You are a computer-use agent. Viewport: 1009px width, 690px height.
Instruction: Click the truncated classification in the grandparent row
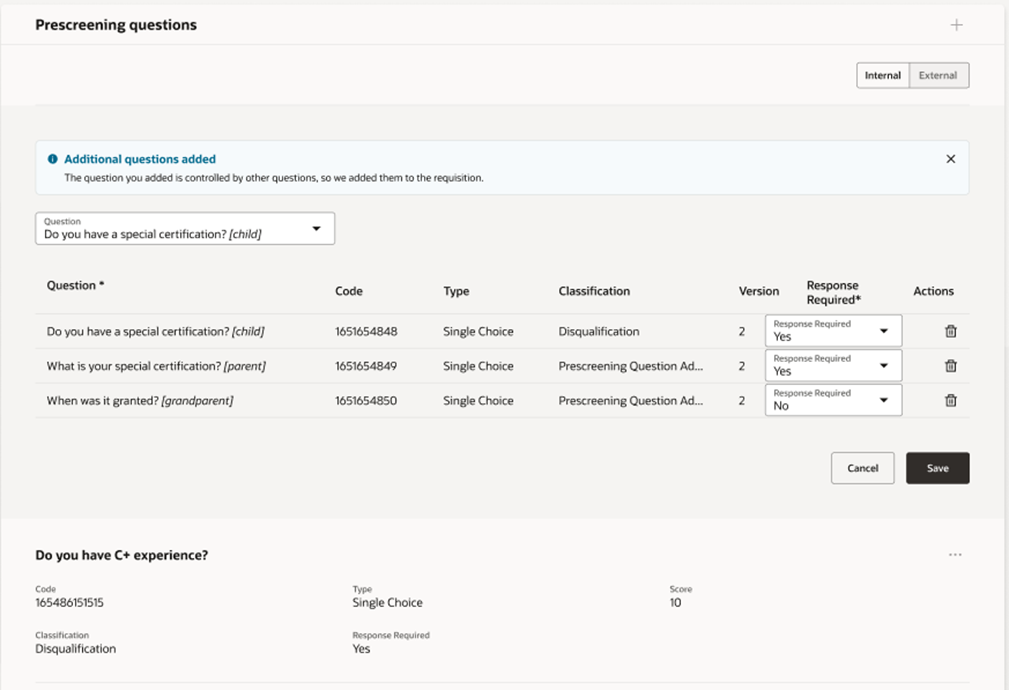631,400
